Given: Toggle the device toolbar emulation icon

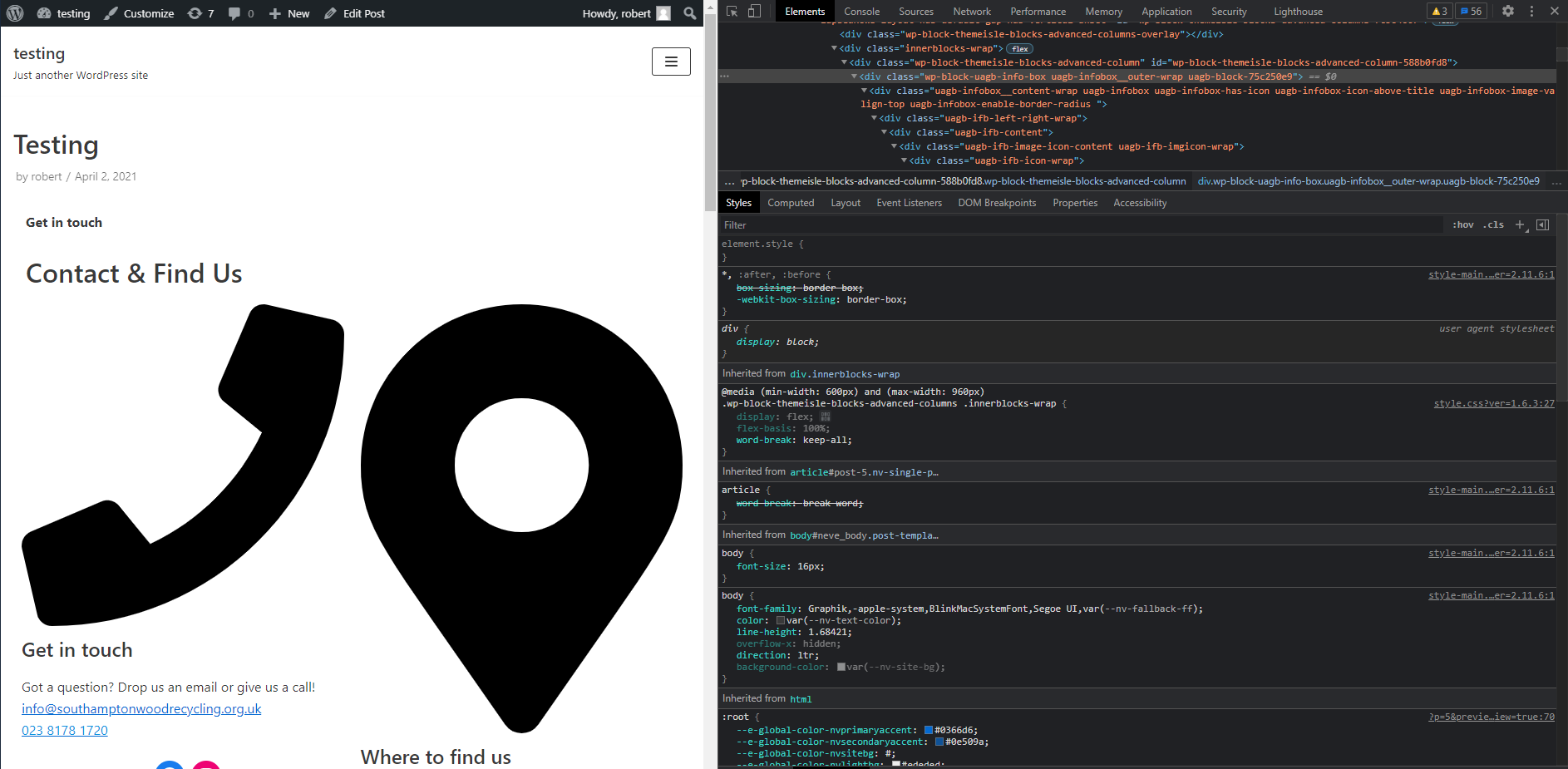Looking at the screenshot, I should pyautogui.click(x=754, y=11).
